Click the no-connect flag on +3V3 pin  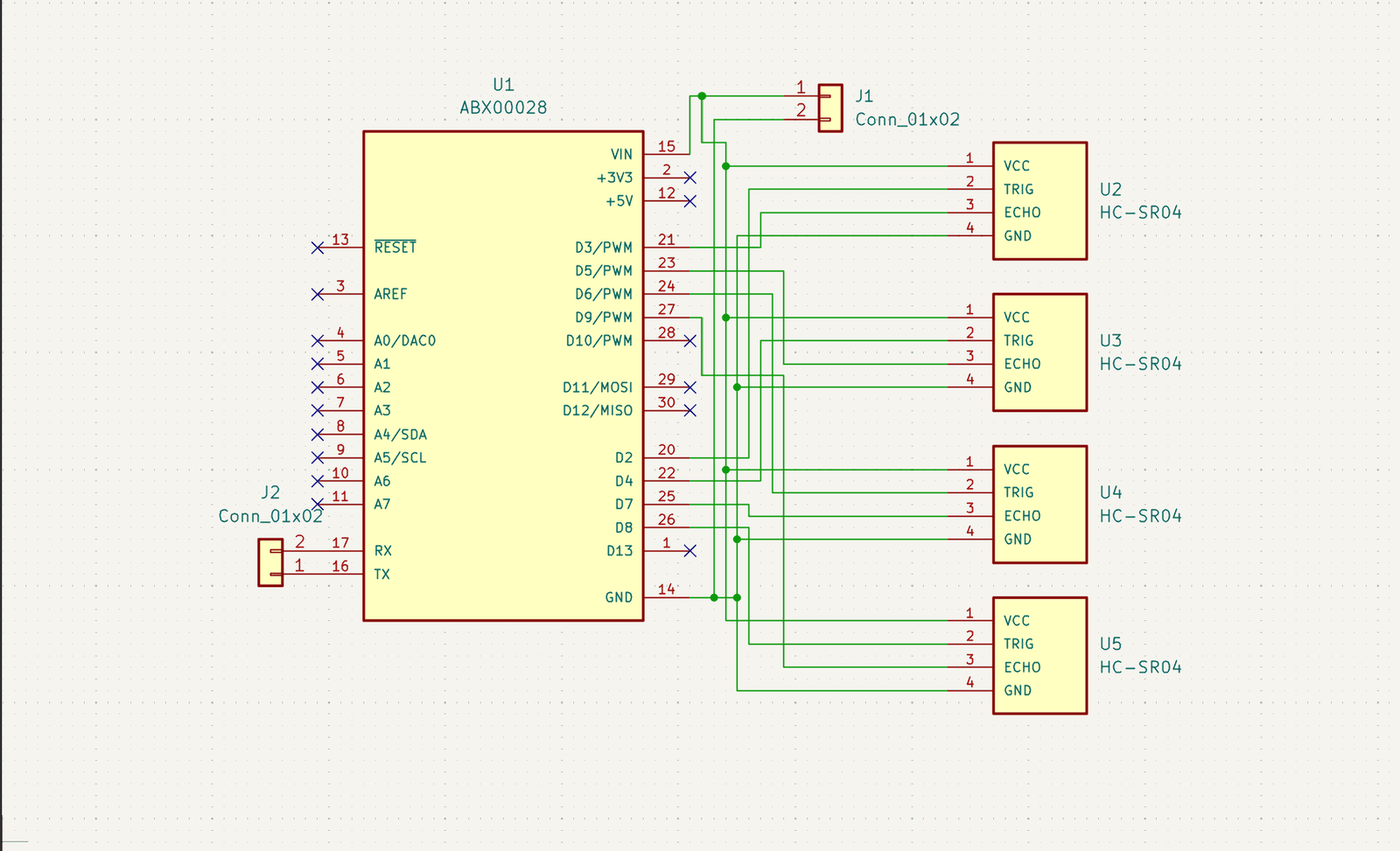[689, 178]
